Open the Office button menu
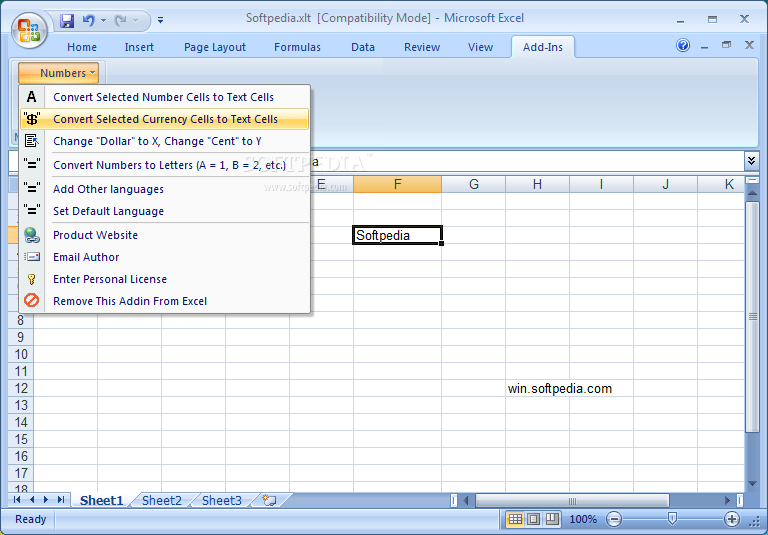The image size is (768, 535). pos(29,30)
